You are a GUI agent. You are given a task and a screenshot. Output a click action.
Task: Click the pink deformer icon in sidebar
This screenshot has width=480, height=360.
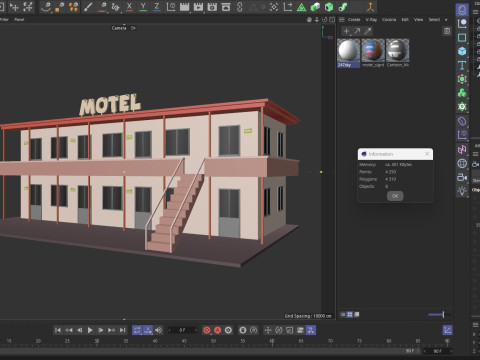point(462,149)
